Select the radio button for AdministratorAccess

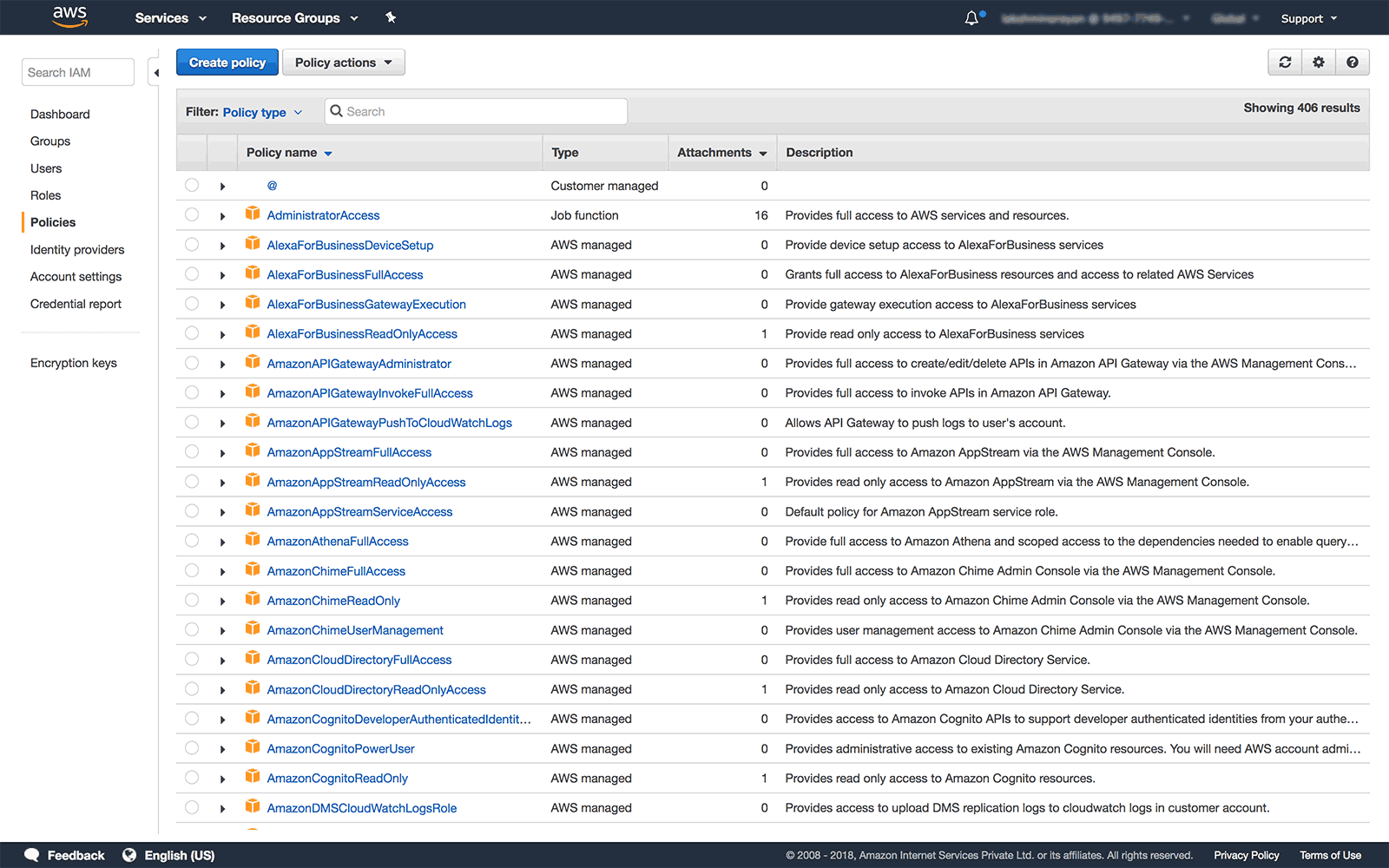[191, 214]
